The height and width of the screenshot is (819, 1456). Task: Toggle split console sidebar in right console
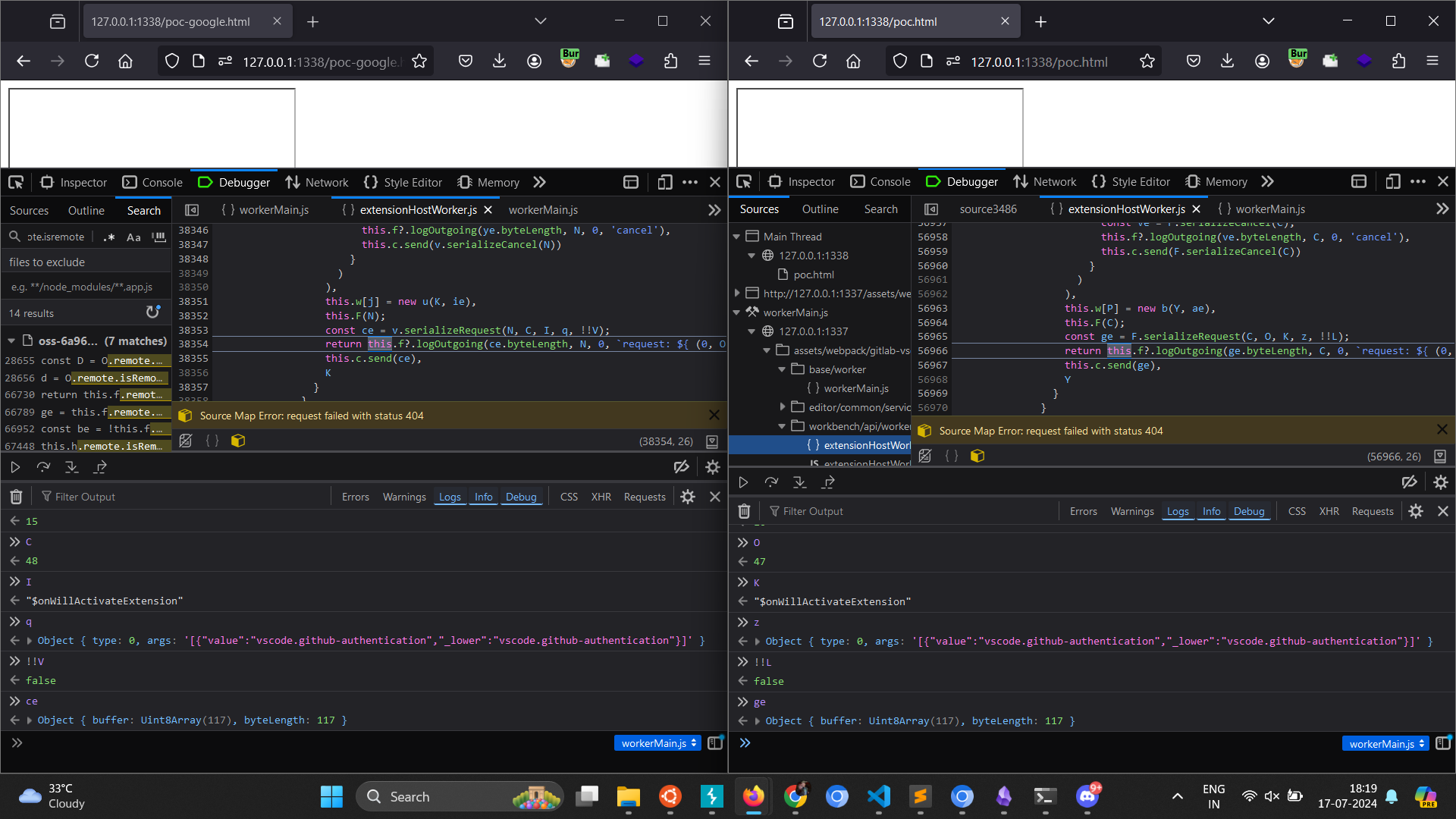click(1443, 743)
